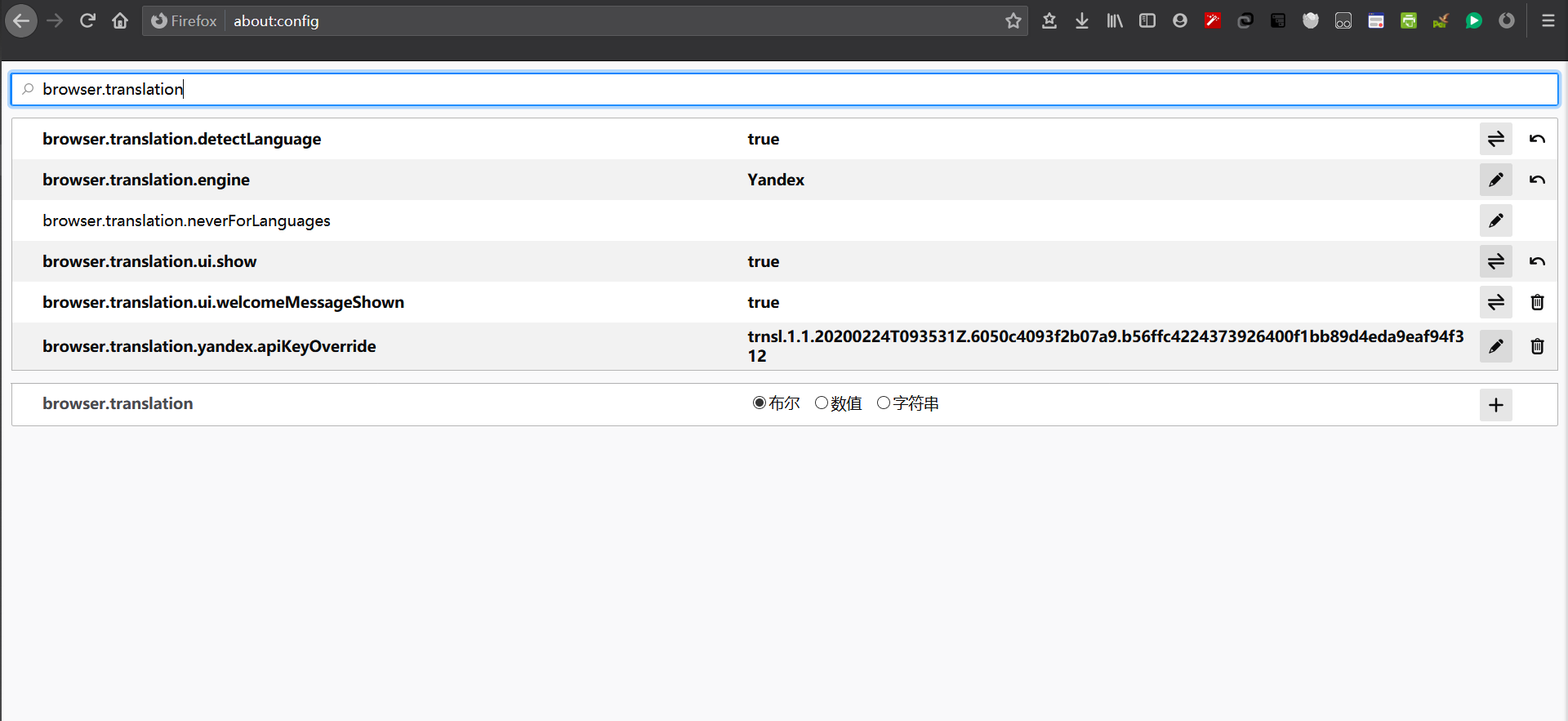Toggle browser.translation.ui.welcomeMessageShown value

click(x=1495, y=302)
